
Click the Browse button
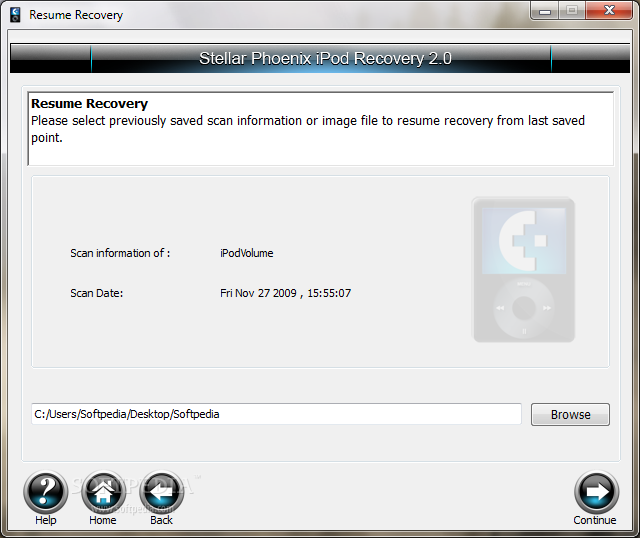(570, 414)
